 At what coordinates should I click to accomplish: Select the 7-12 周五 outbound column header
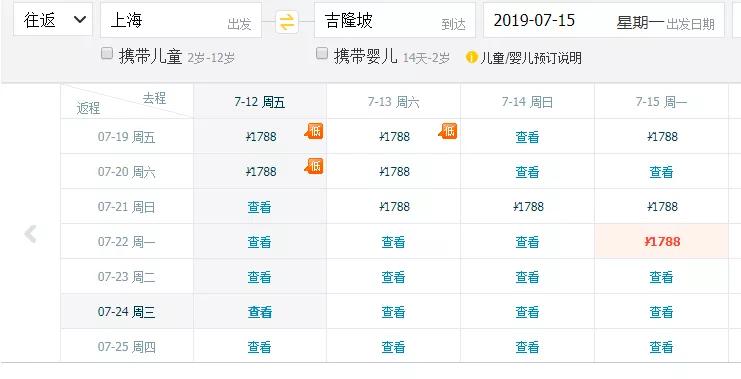click(259, 102)
